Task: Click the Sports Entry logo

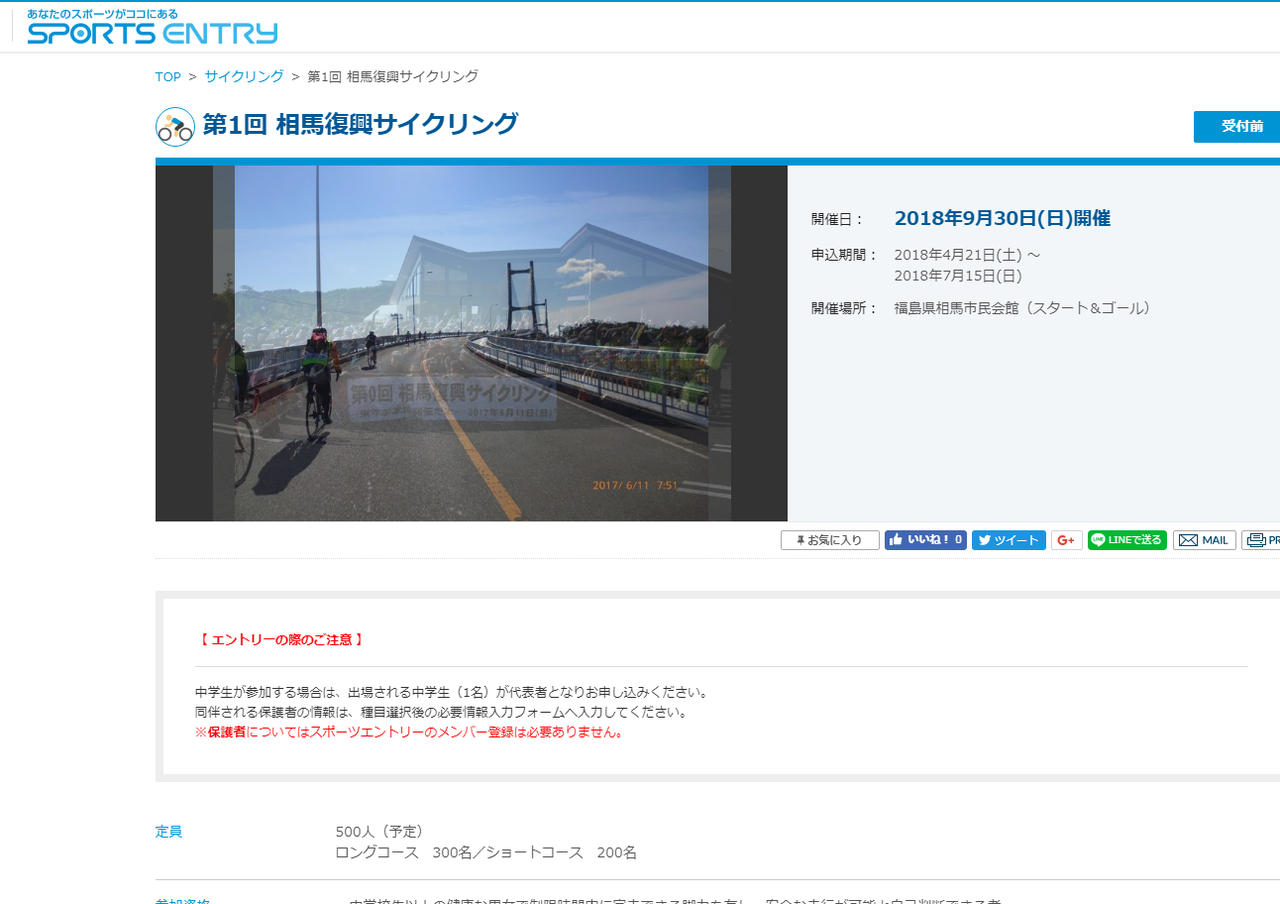Action: point(152,28)
